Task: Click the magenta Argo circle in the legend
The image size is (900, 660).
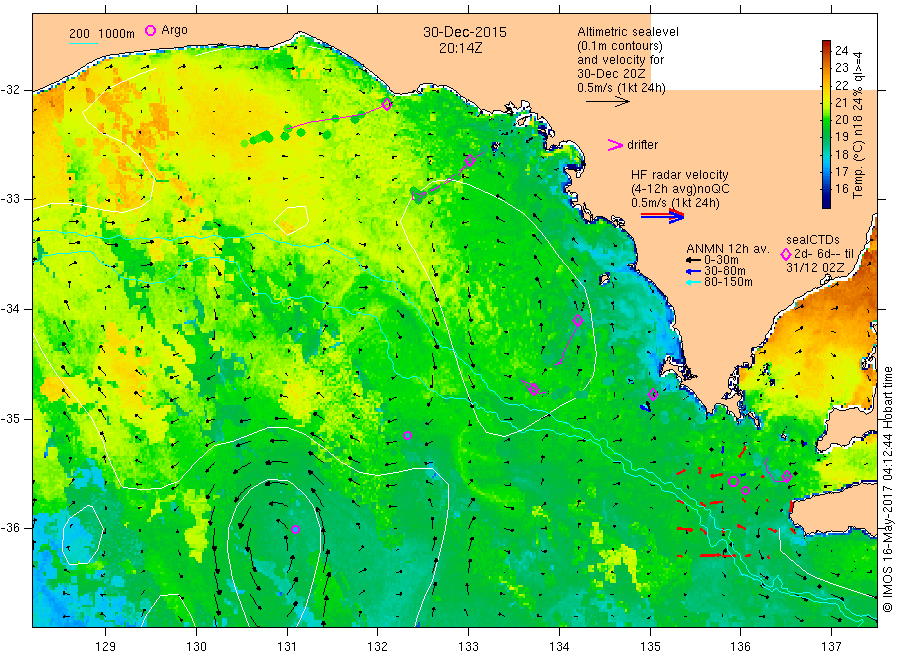Action: click(150, 30)
